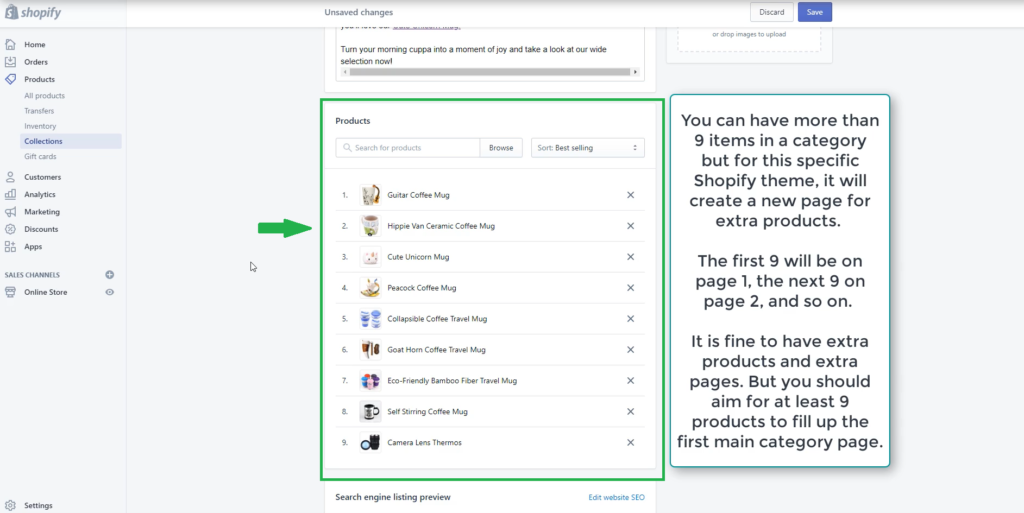Open Self Stirring Coffee Mug thumbnail
The width and height of the screenshot is (1024, 513).
370,412
